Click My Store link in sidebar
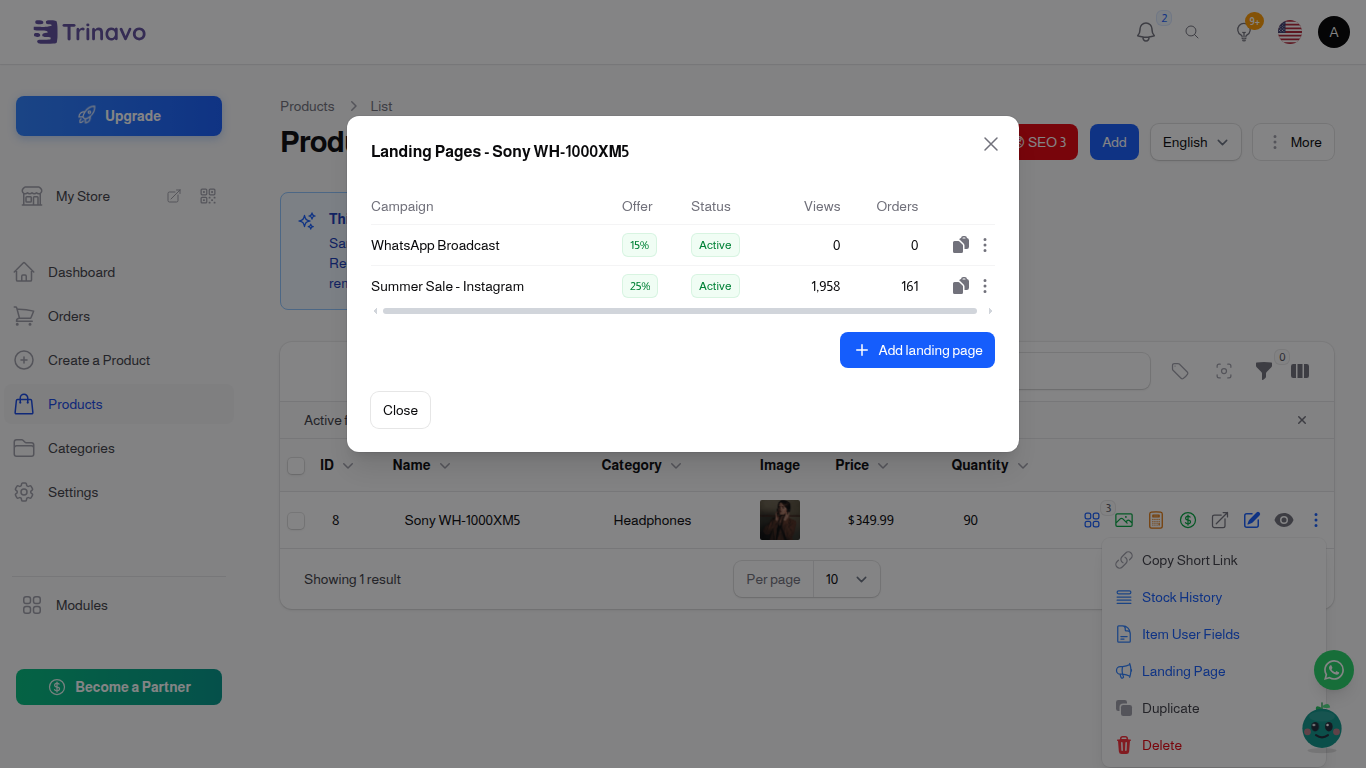Image resolution: width=1366 pixels, height=768 pixels. pyautogui.click(x=83, y=196)
